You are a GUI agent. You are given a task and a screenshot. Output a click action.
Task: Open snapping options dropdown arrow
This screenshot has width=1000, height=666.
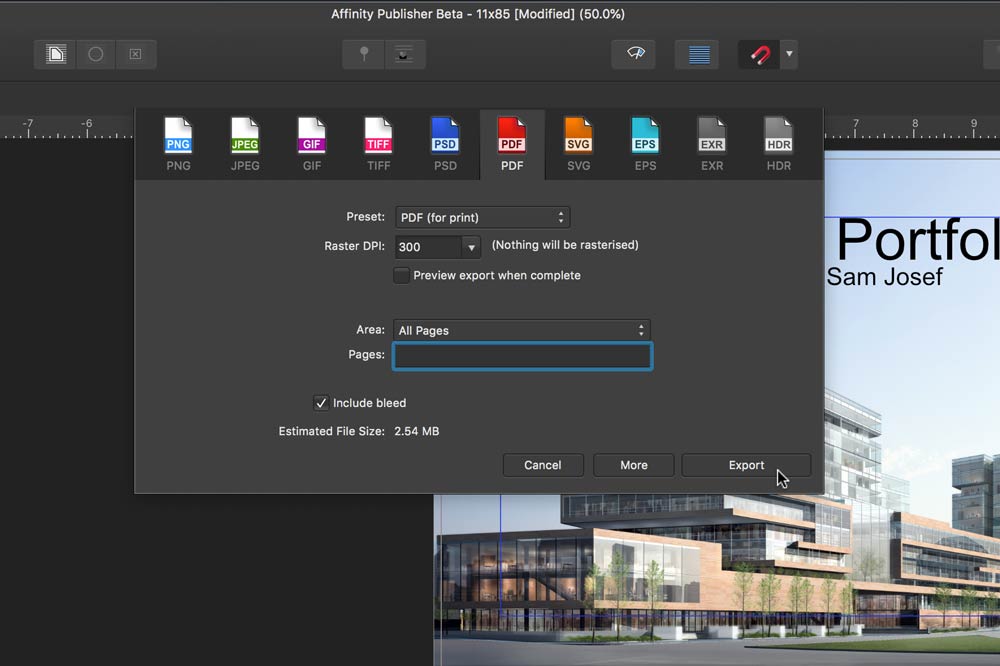(789, 54)
